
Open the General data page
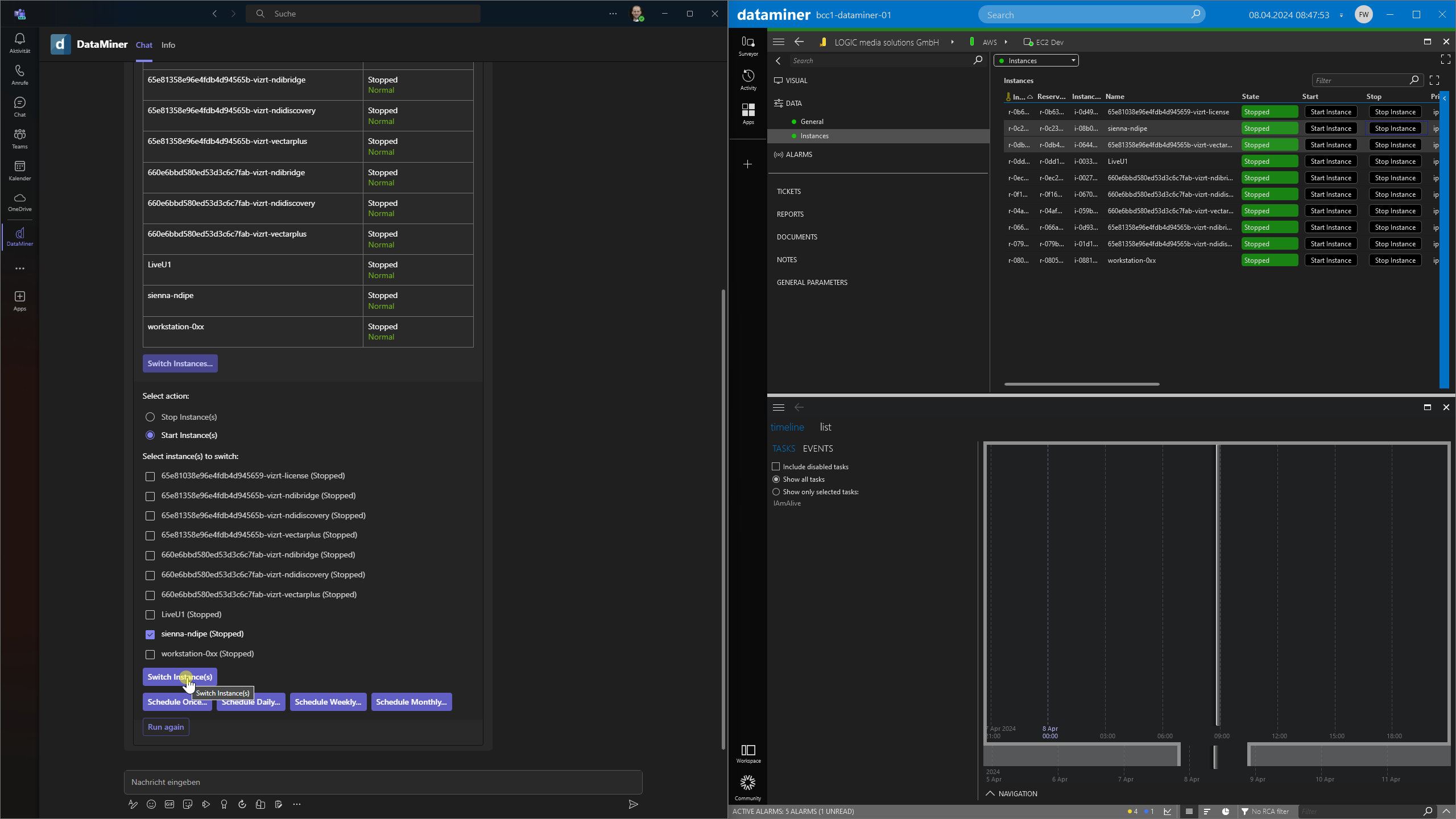pos(812,122)
